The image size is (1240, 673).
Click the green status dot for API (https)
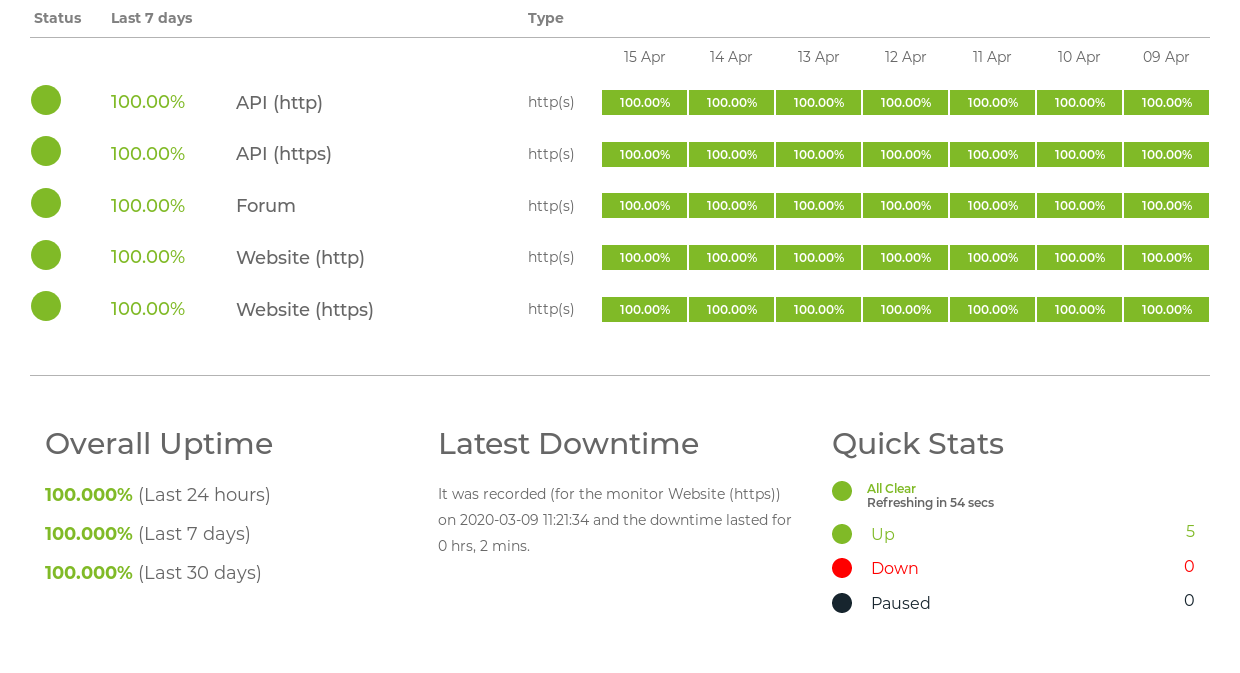coord(46,151)
